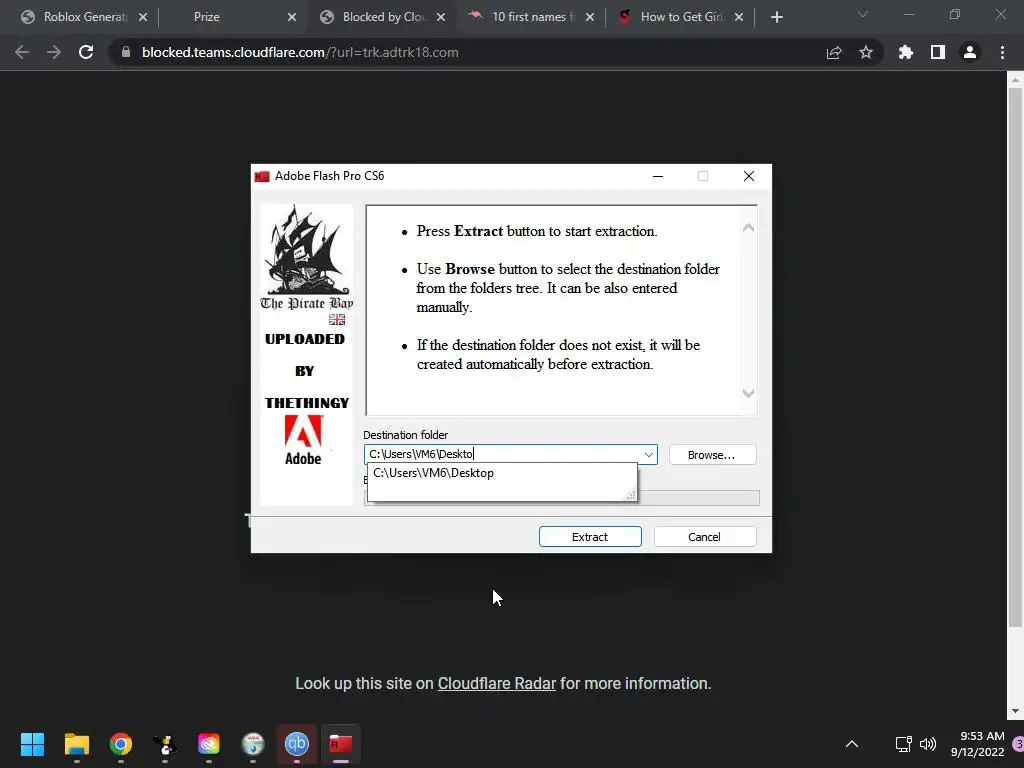This screenshot has width=1024, height=768.
Task: Open Adobe Creative Cloud taskbar icon
Action: 209,744
